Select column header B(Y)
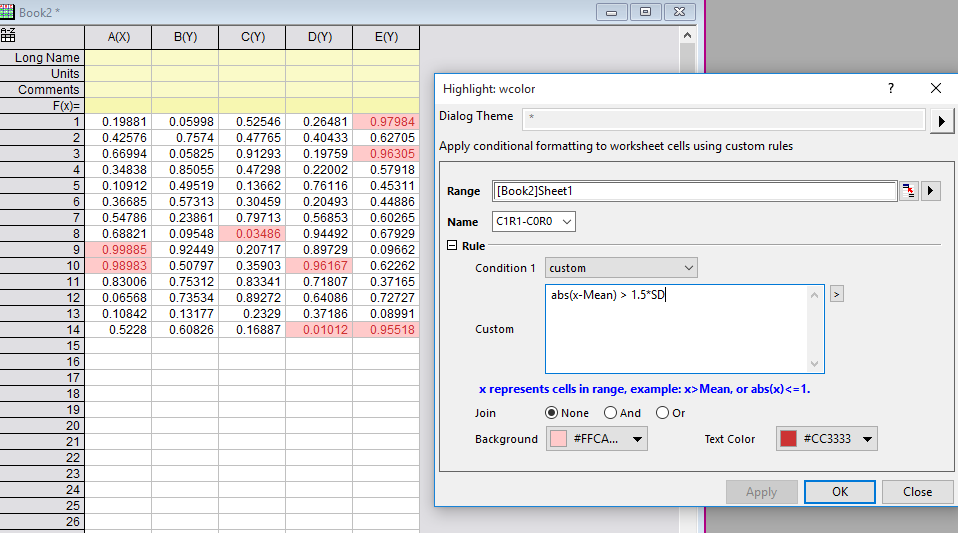Image resolution: width=958 pixels, height=533 pixels. click(185, 37)
